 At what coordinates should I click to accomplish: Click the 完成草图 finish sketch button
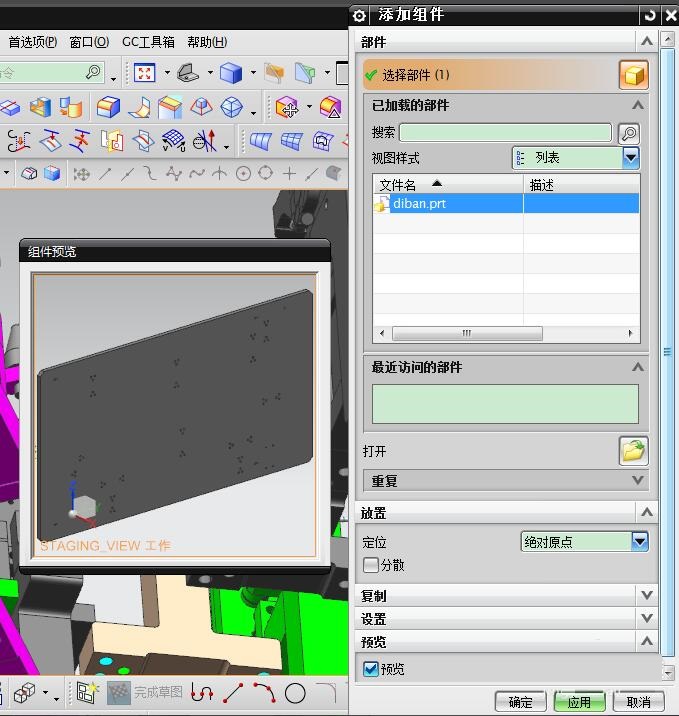click(x=145, y=693)
